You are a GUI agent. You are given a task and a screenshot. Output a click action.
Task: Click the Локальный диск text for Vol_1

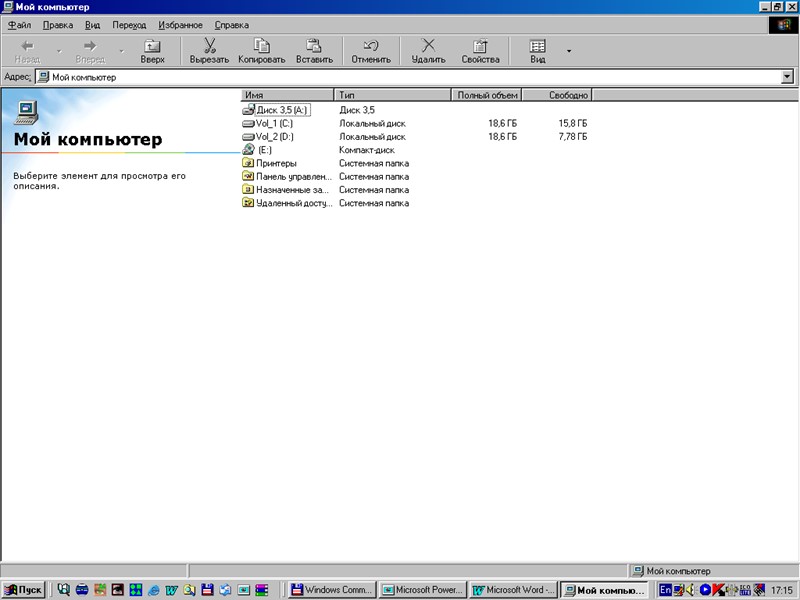372,123
